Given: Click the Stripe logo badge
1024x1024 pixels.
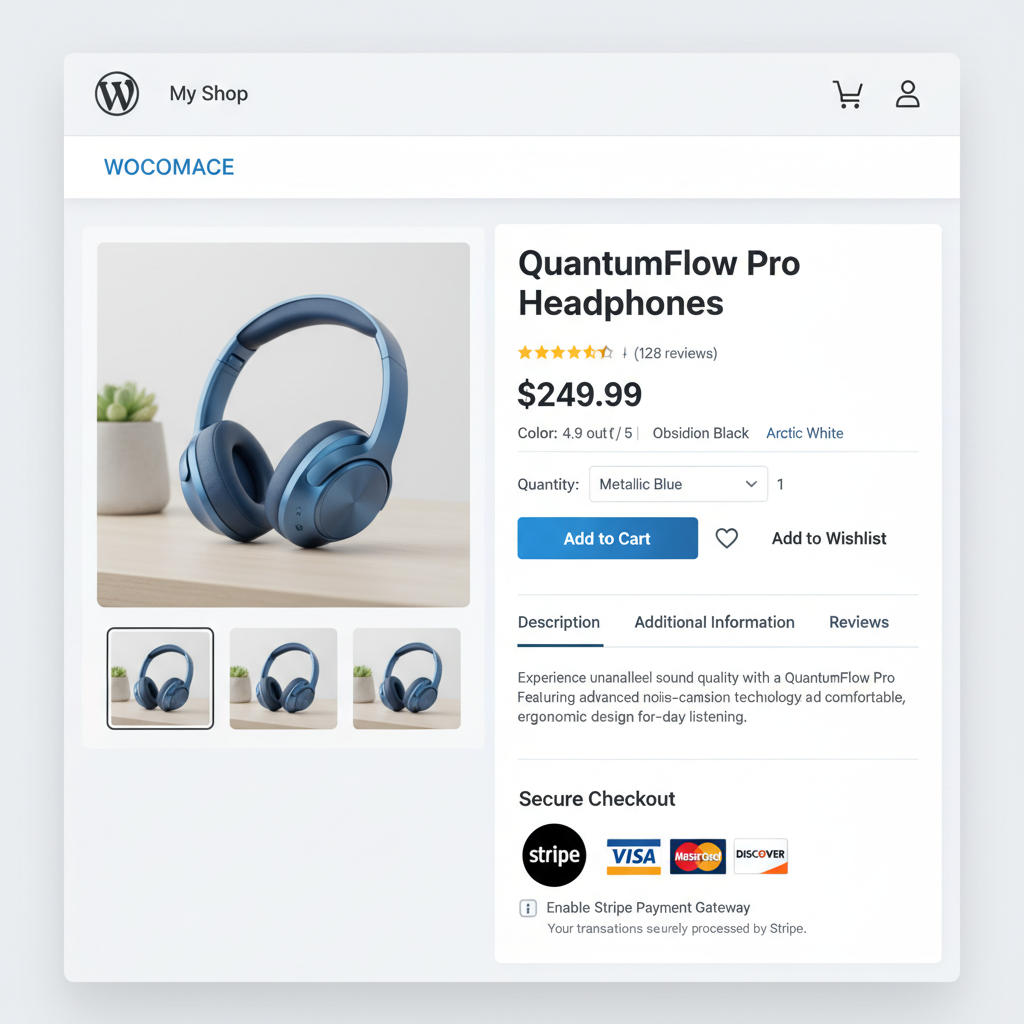Looking at the screenshot, I should click(x=554, y=855).
